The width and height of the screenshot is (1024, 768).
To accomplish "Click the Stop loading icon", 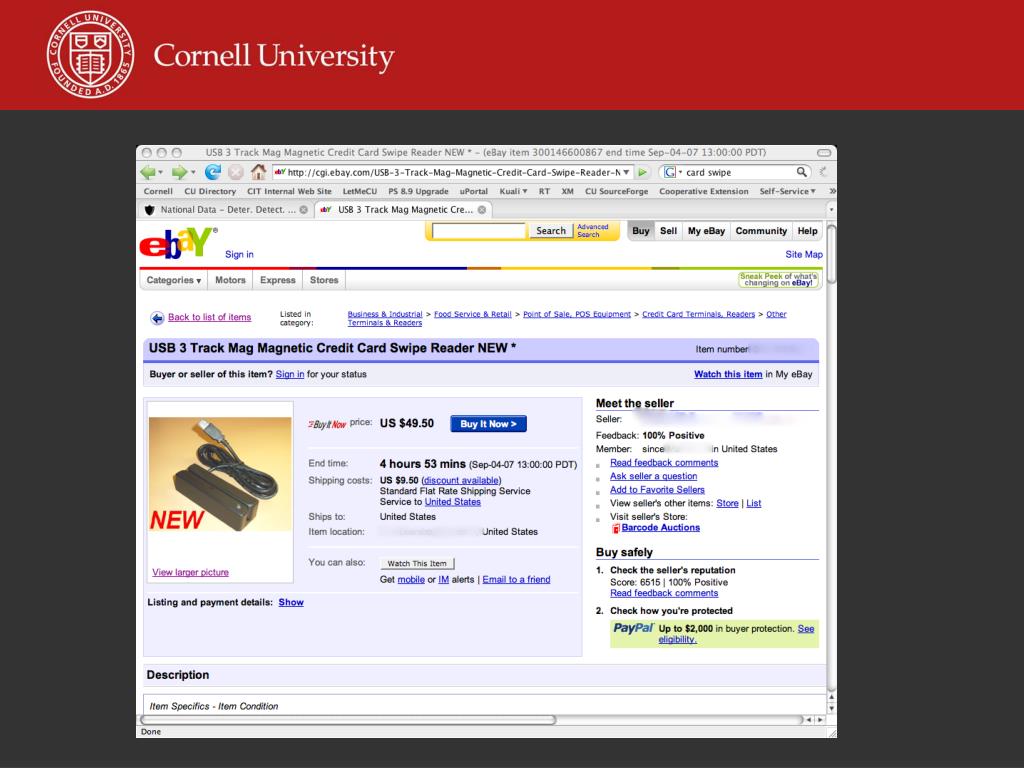I will 236,172.
